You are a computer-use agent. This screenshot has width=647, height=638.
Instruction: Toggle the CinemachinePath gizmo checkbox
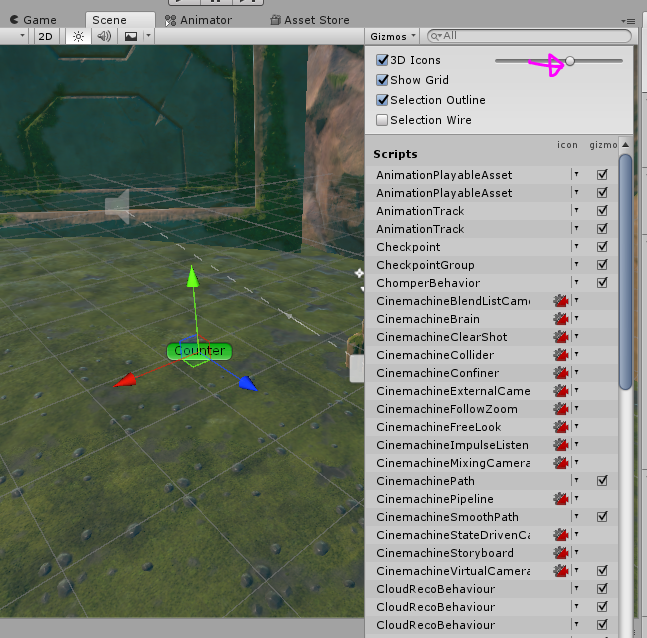(602, 480)
